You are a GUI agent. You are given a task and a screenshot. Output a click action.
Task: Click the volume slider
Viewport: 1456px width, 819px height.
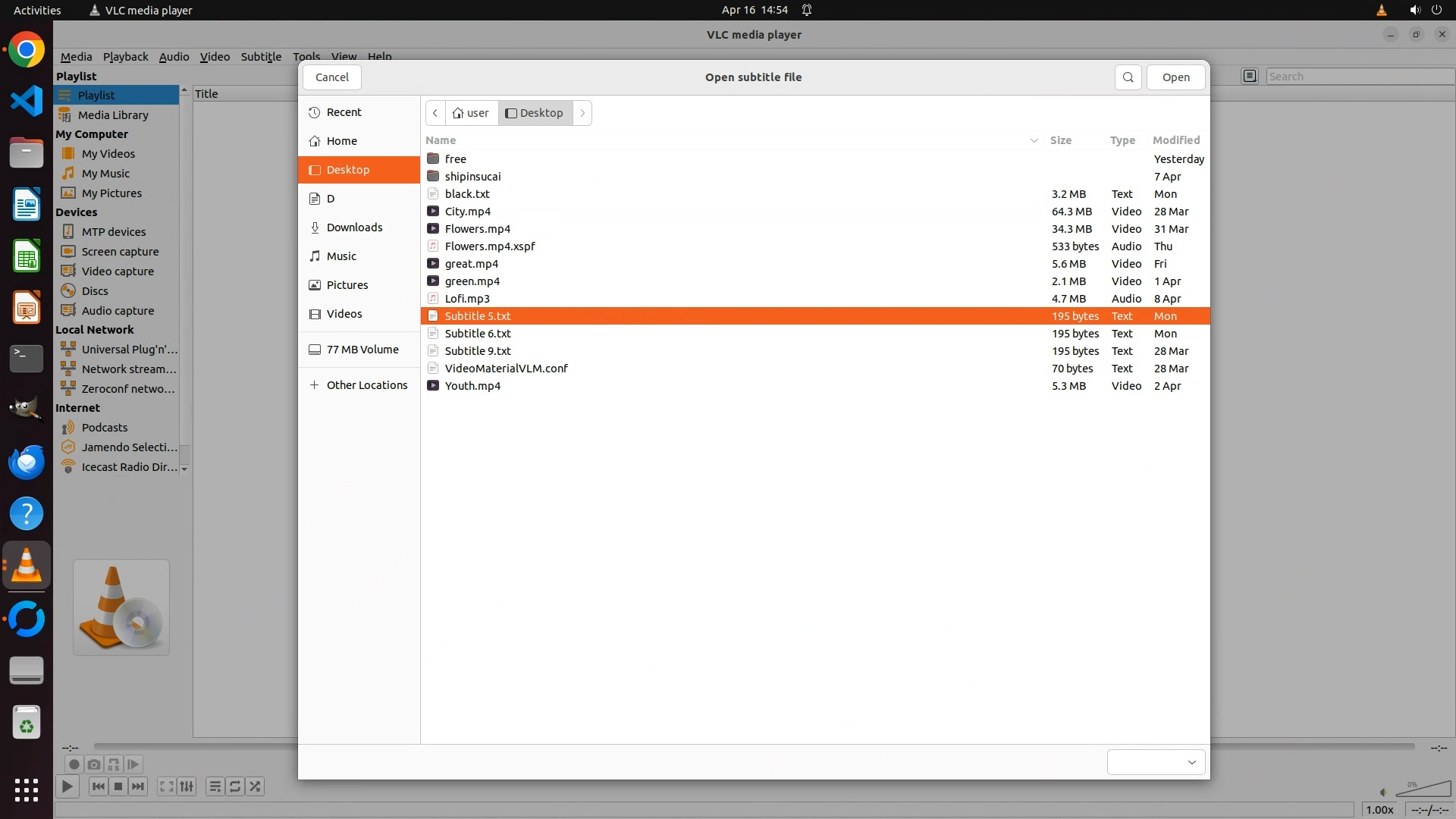pyautogui.click(x=1424, y=790)
